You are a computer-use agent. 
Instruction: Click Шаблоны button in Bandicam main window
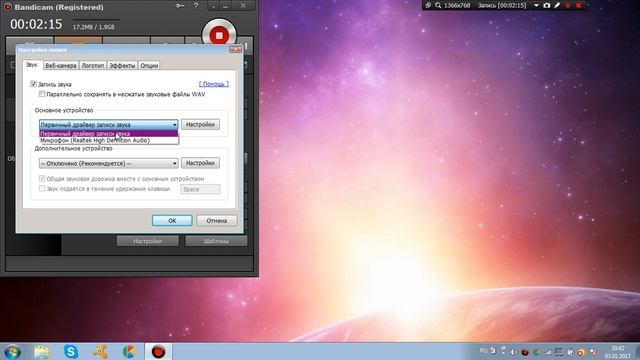216,241
